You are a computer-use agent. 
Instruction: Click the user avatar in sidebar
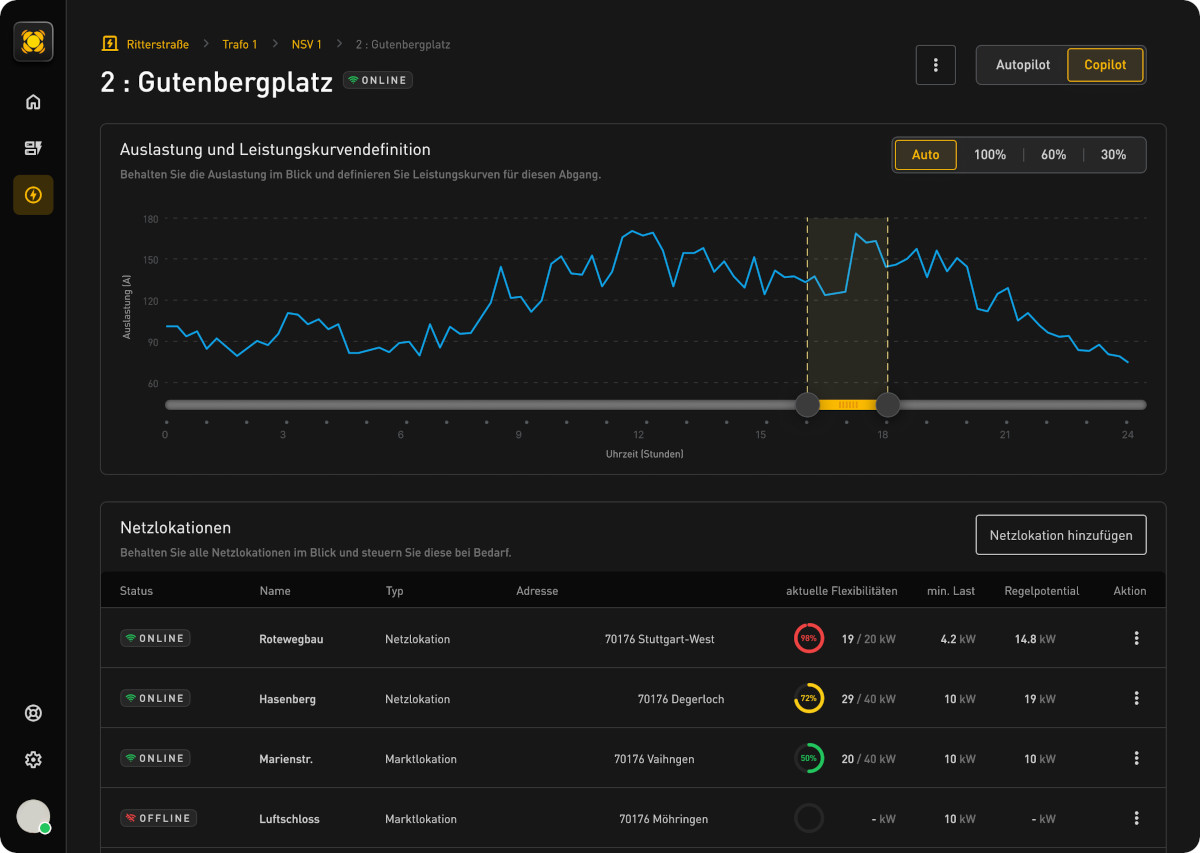click(33, 816)
